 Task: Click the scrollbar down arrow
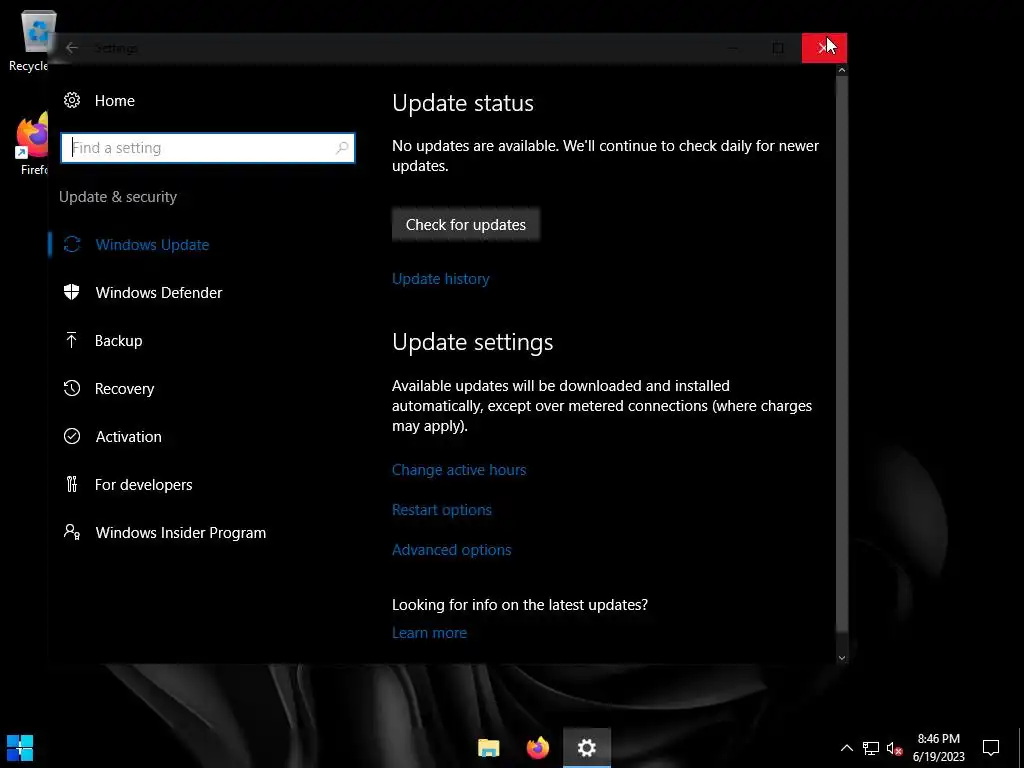point(842,658)
